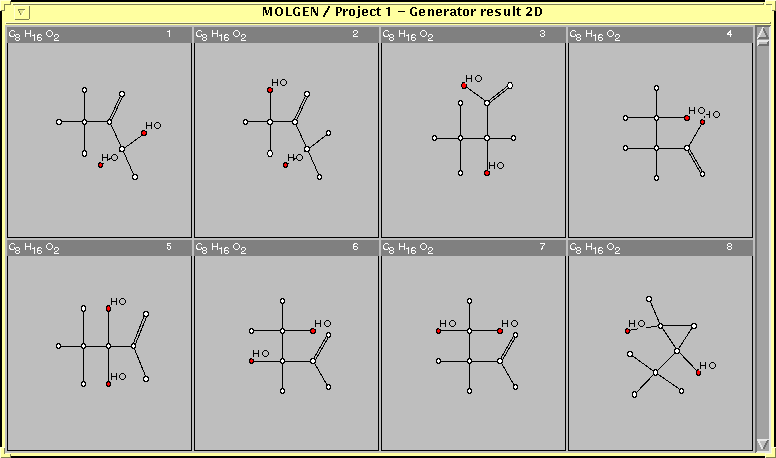The height and width of the screenshot is (458, 776).
Task: Select molecule structure number 1
Action: [x=99, y=140]
